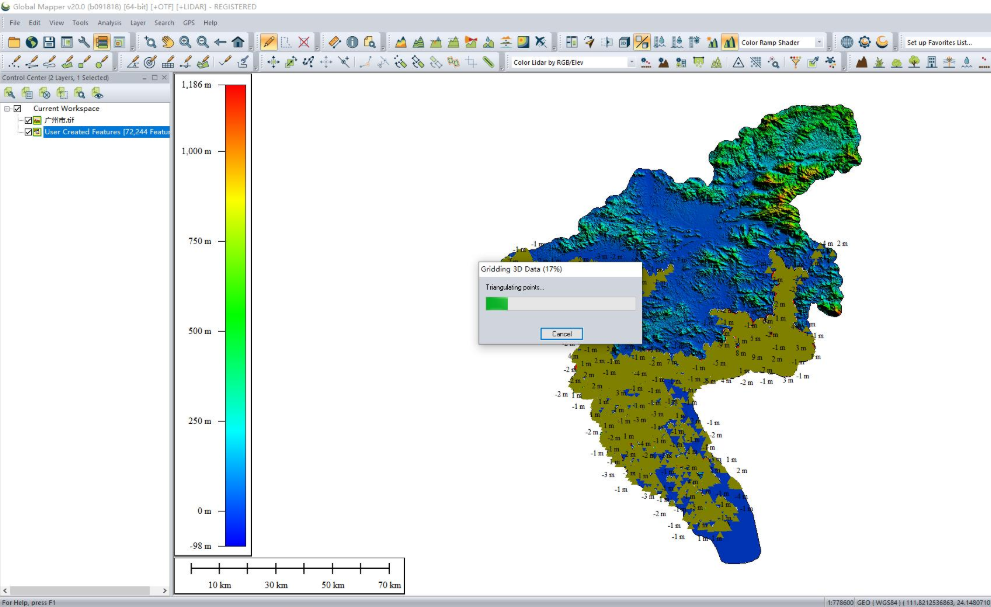Click the home full-view icon
Viewport: 991px width, 607px height.
(x=238, y=42)
